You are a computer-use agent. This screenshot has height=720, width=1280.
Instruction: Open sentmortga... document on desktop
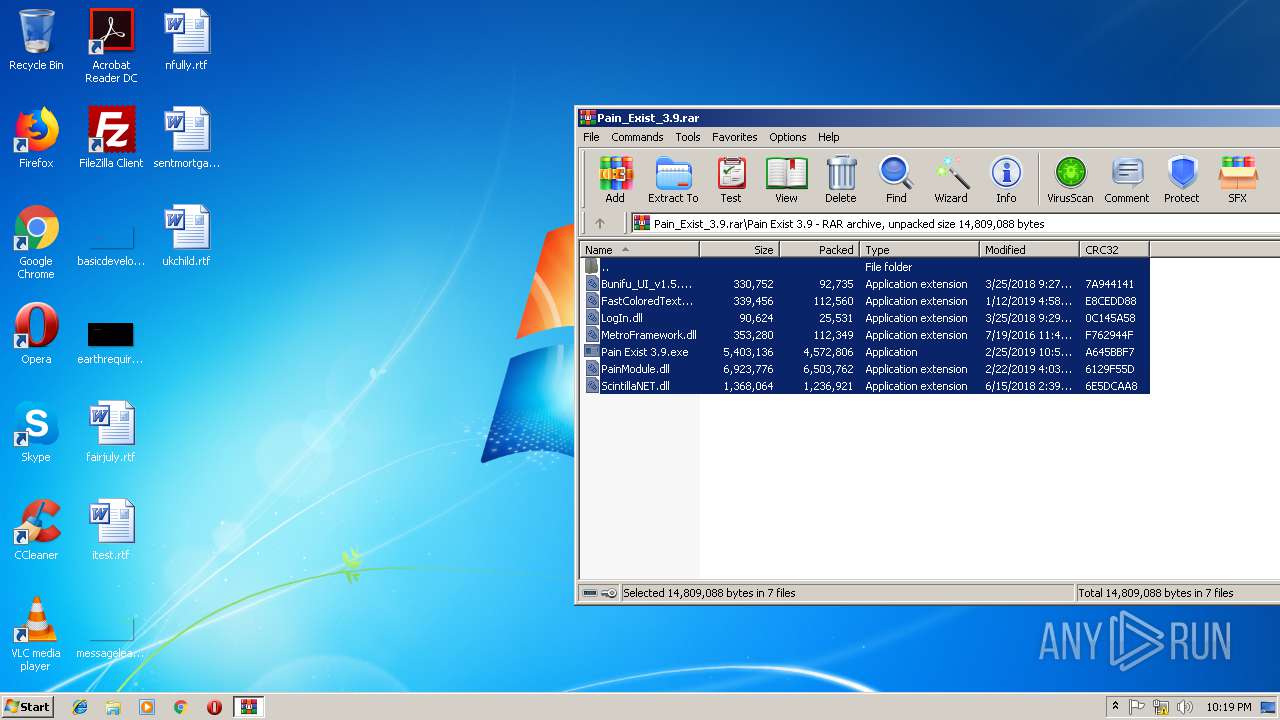pos(186,138)
